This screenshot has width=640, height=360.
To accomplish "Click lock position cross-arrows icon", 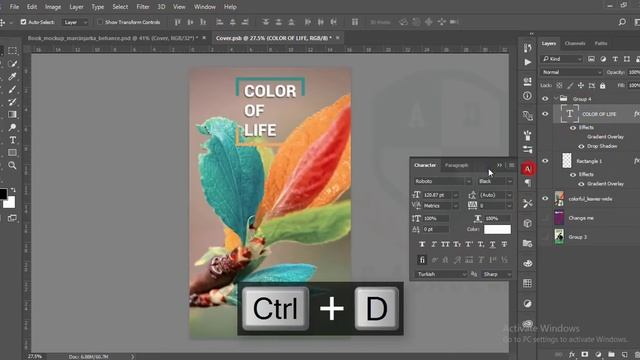I will pos(581,85).
